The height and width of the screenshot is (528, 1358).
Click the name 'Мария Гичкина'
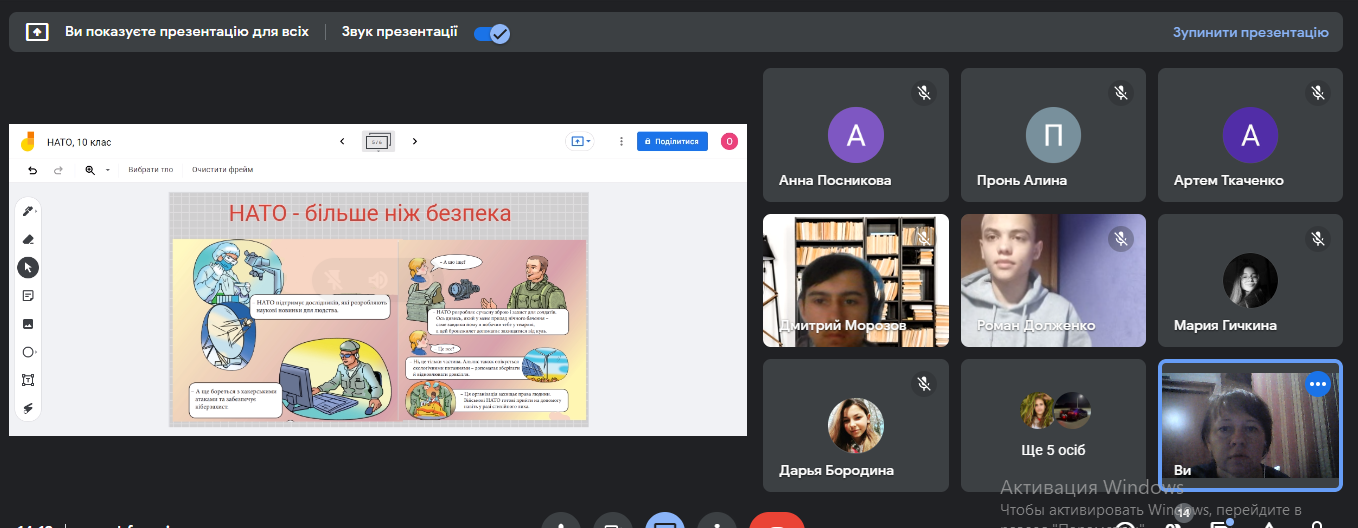(1225, 326)
